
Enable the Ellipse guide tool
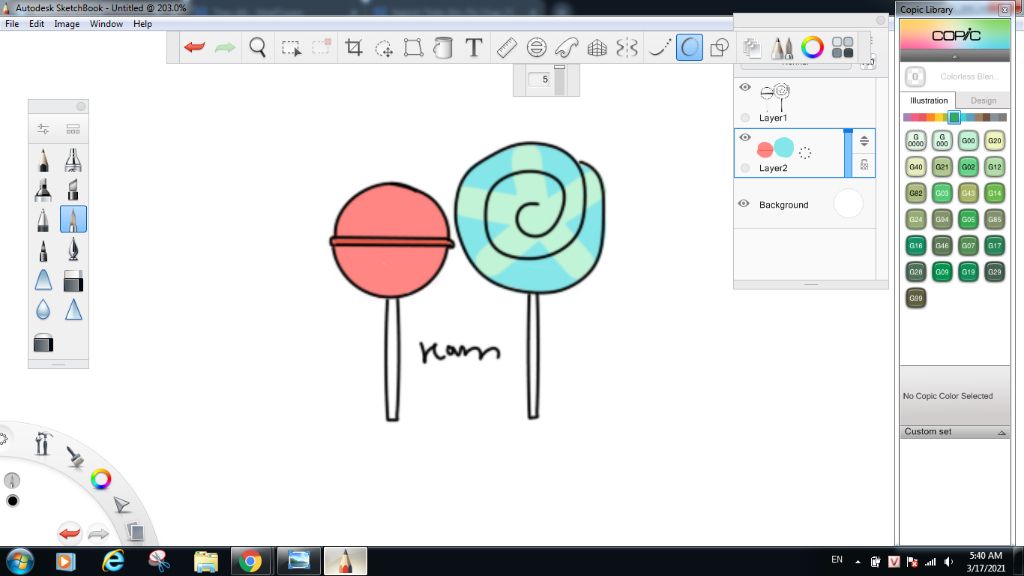point(536,47)
